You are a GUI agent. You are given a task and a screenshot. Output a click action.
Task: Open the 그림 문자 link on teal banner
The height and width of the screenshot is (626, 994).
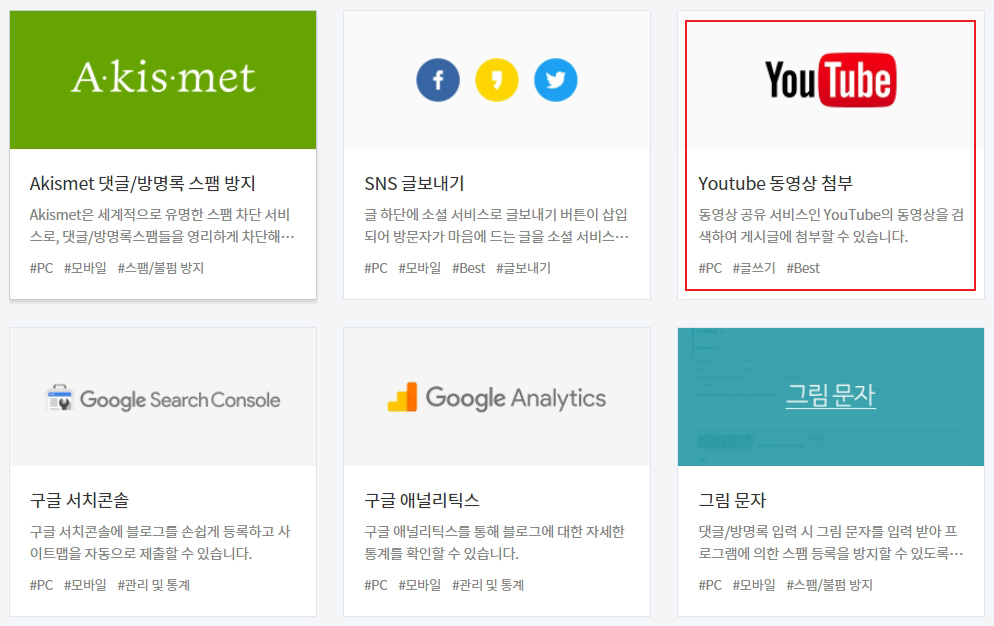830,395
